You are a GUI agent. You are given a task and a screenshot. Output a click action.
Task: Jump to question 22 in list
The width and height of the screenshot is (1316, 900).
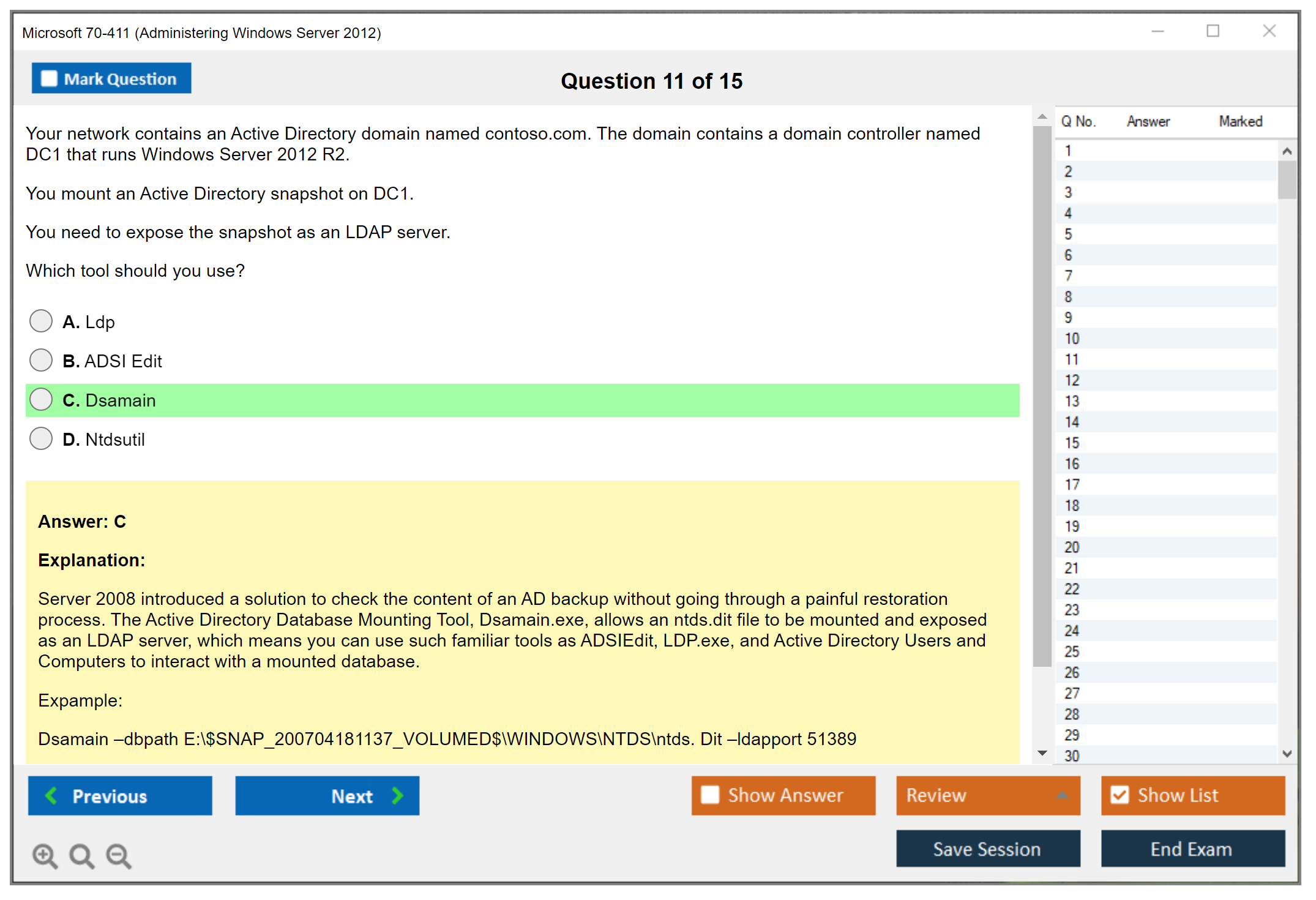(1072, 589)
